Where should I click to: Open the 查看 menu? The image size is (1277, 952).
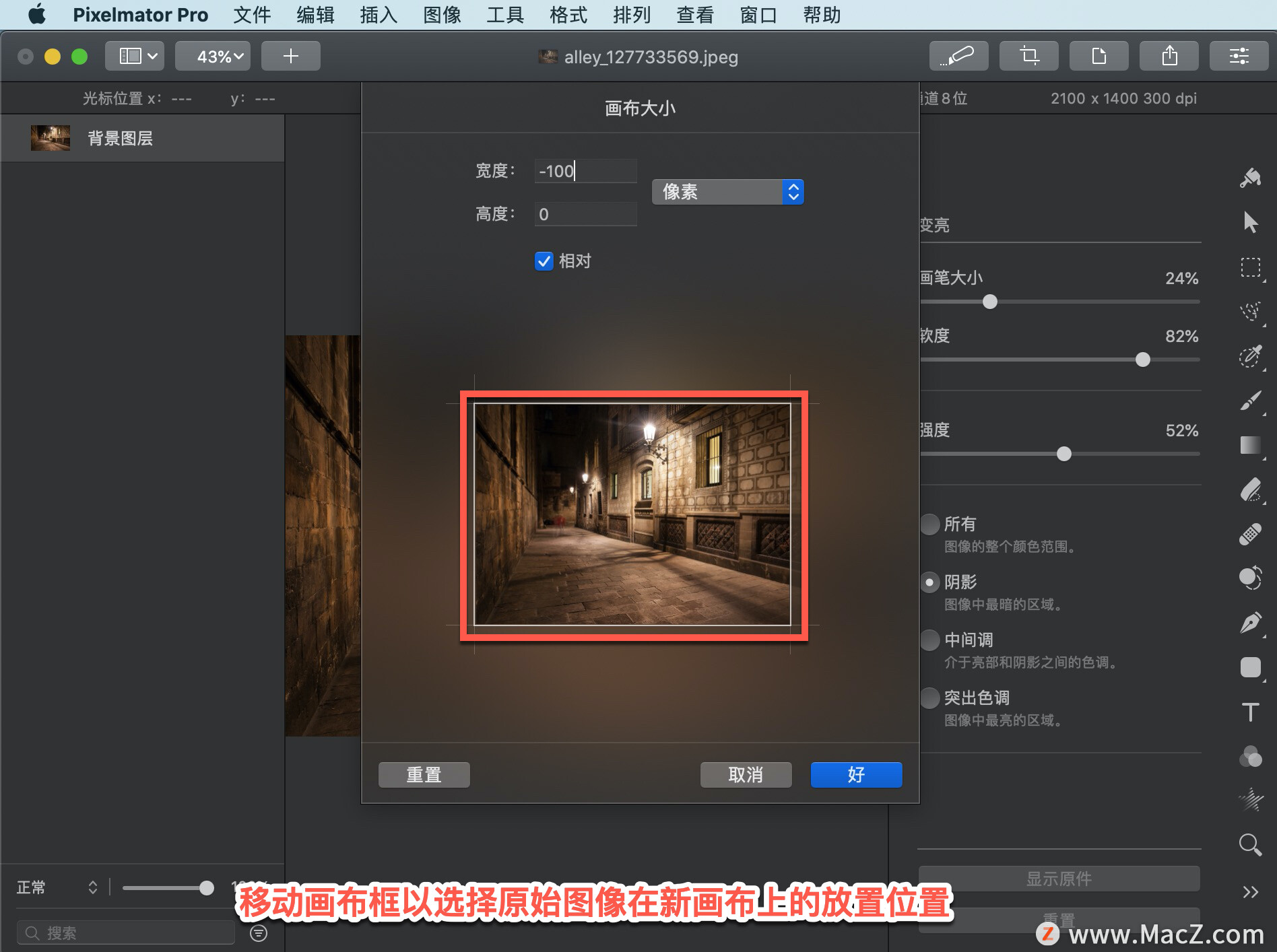pyautogui.click(x=695, y=14)
